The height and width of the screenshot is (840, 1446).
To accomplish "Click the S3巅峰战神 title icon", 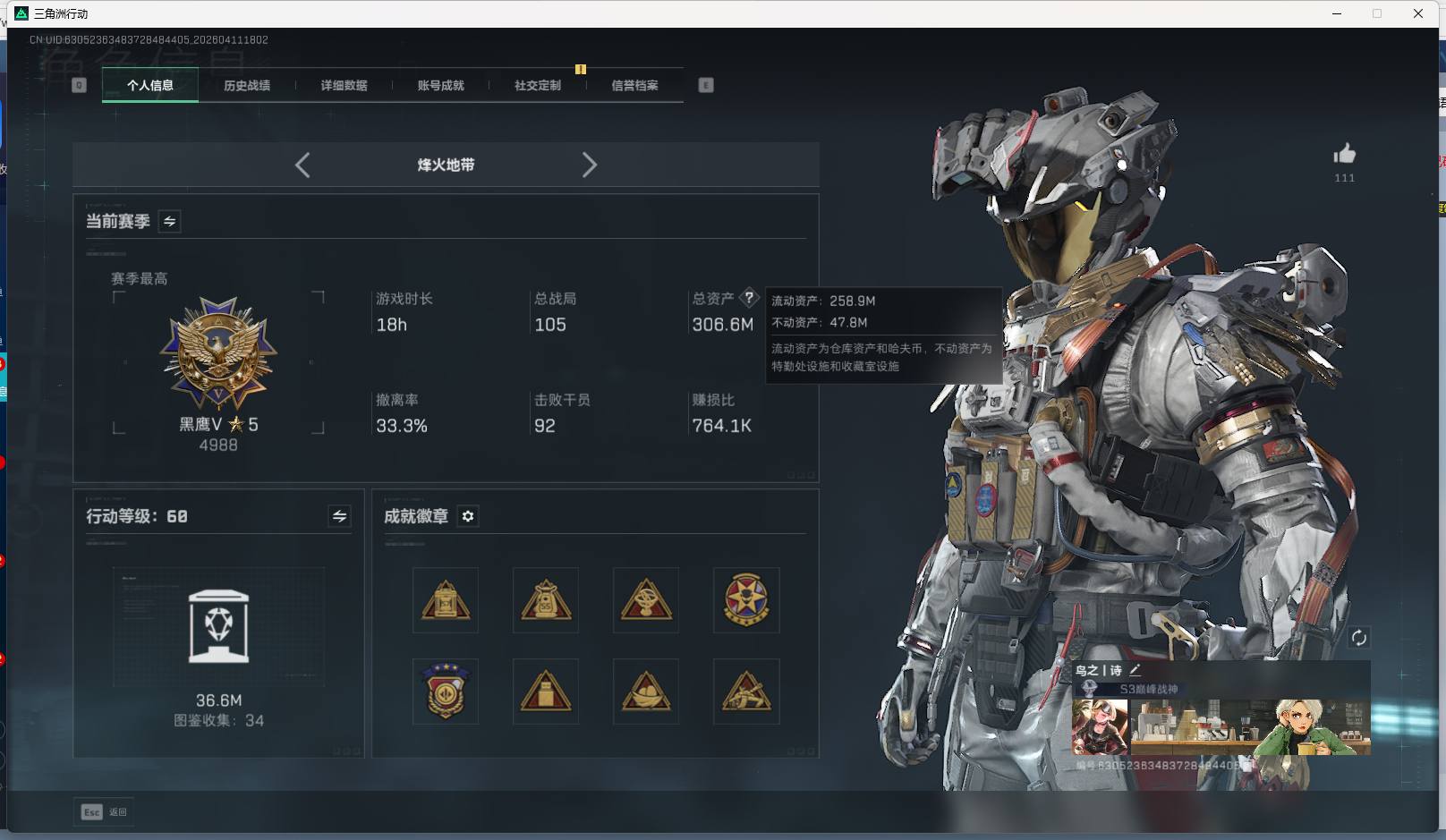I will (x=1090, y=689).
